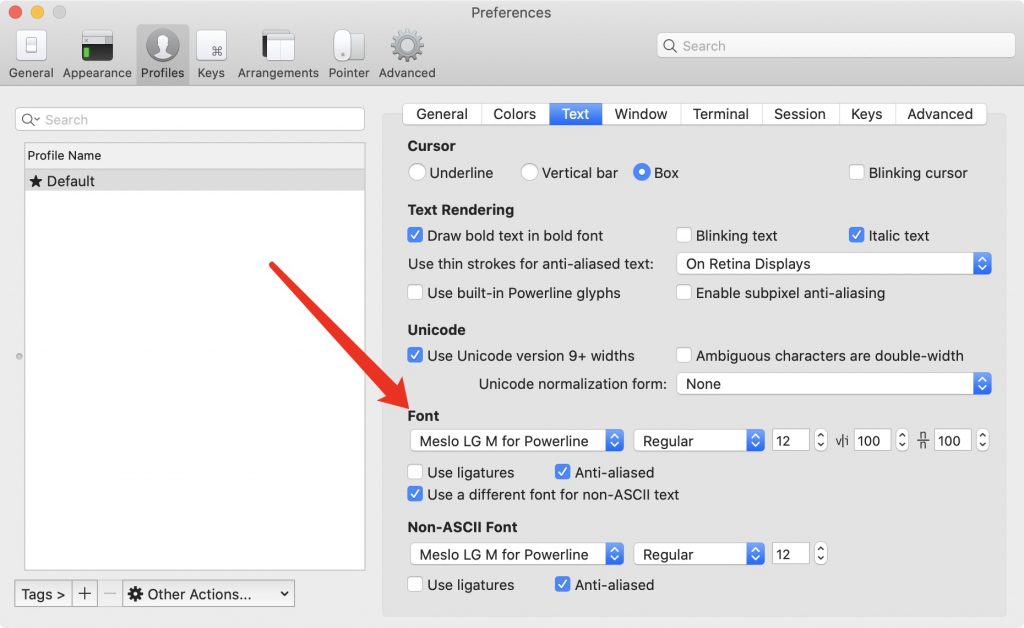This screenshot has width=1024, height=628.
Task: Click Non-ASCII font size field
Action: pos(791,554)
